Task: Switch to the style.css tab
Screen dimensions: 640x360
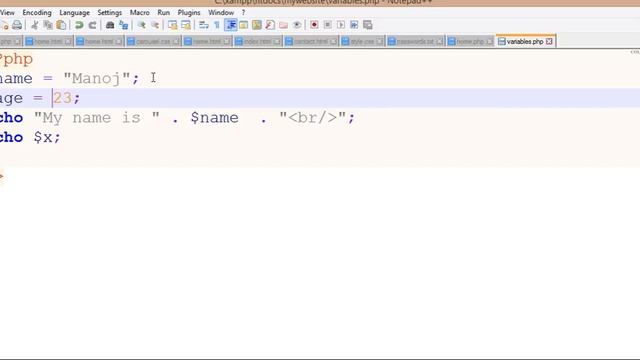Action: 362,42
